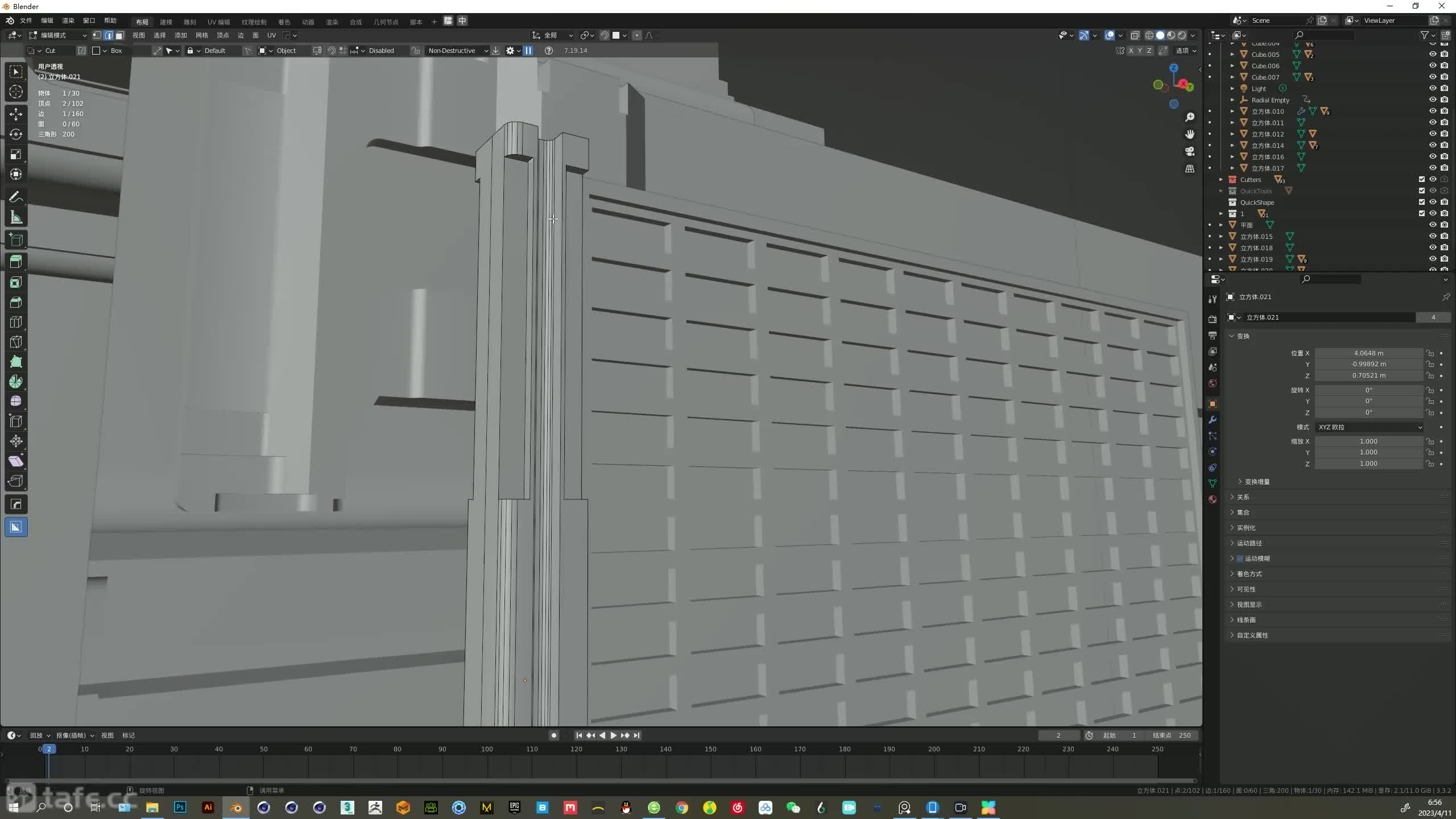Switch to the 几何节点 workspace tab
Image resolution: width=1456 pixels, height=819 pixels.
pos(386,22)
